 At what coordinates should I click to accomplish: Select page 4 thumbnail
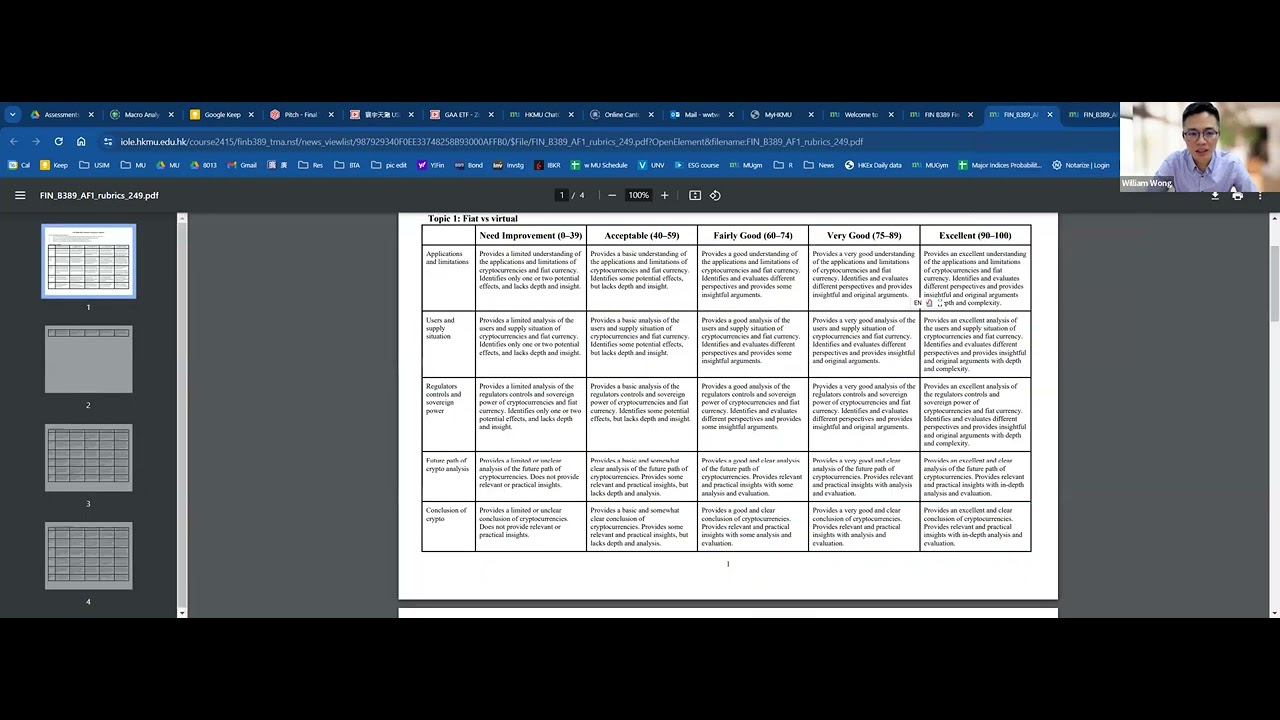88,555
